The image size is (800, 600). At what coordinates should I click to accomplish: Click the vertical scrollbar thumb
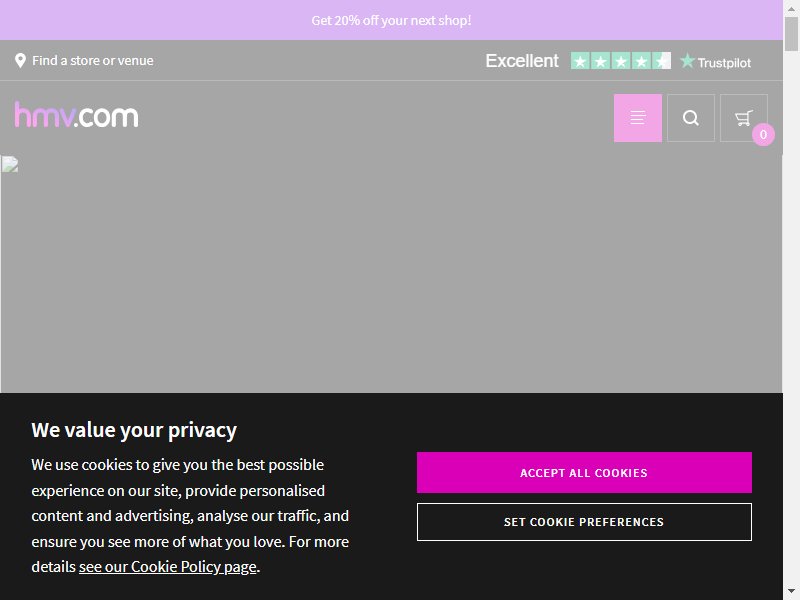[791, 34]
